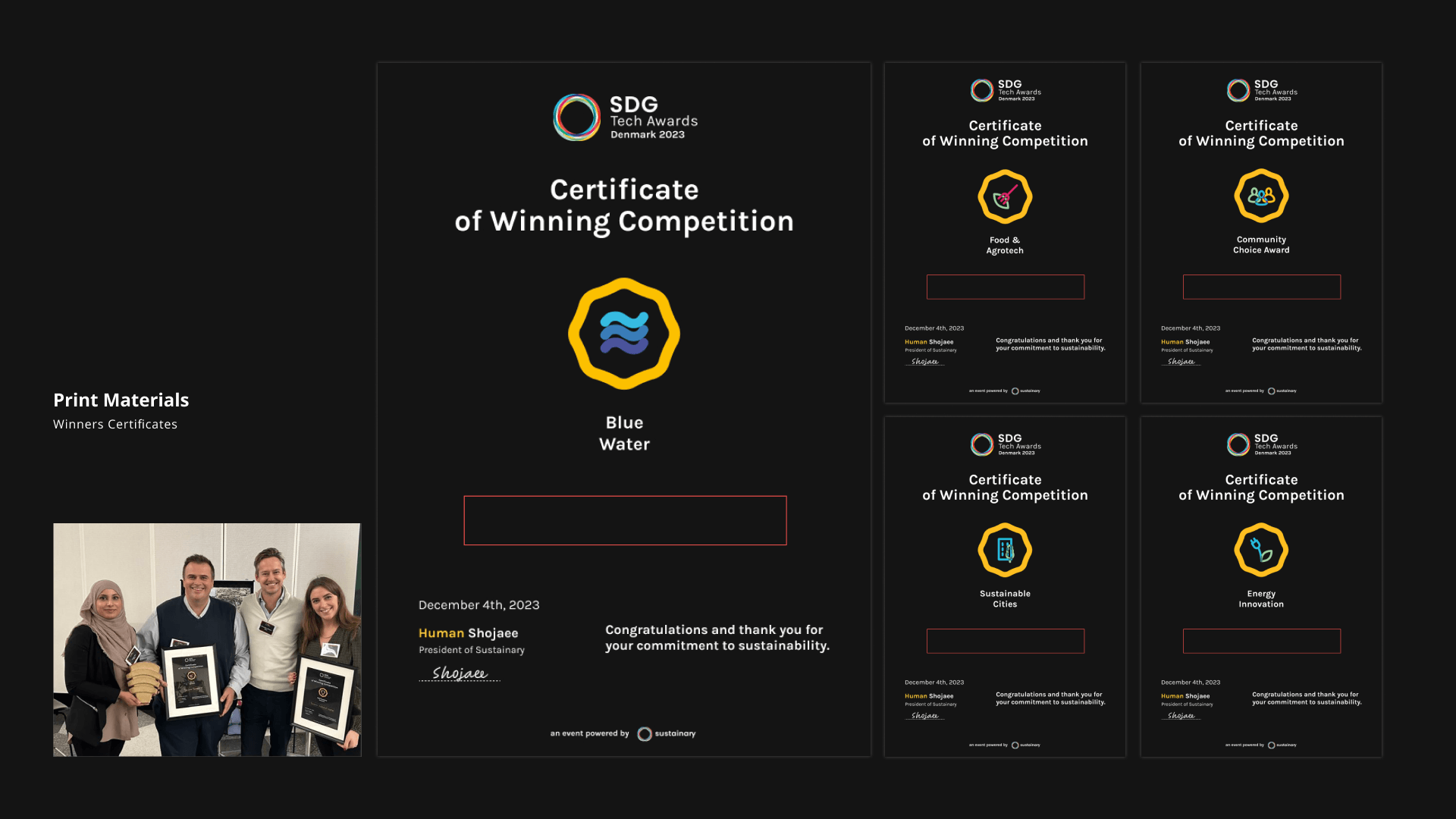Click the red-outlined name box on the large certificate

click(x=625, y=520)
